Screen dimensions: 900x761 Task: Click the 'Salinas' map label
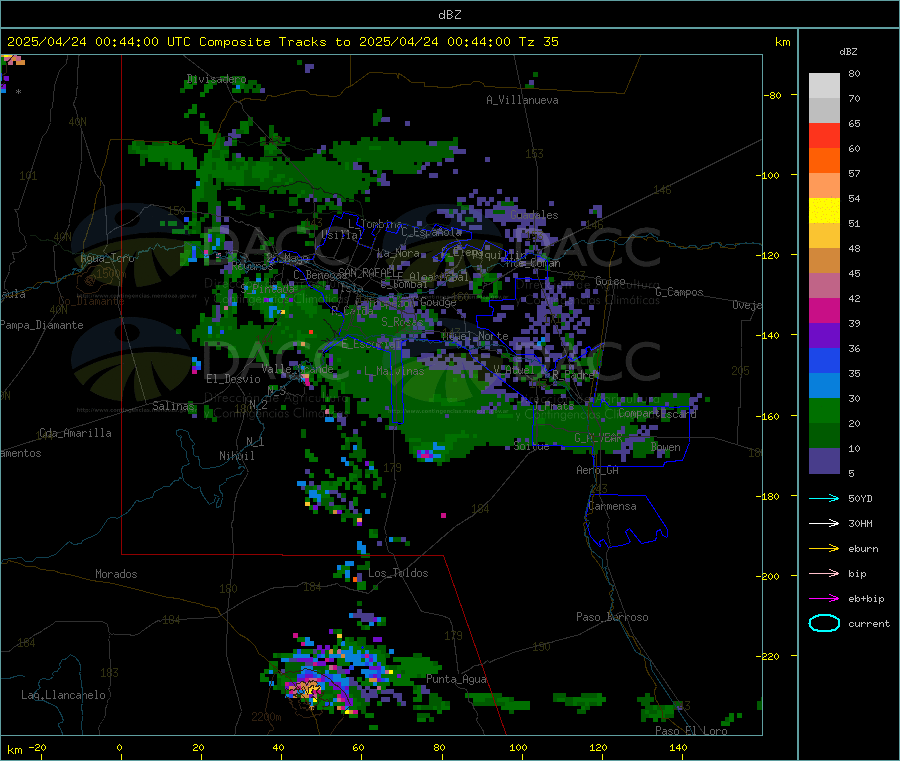173,406
